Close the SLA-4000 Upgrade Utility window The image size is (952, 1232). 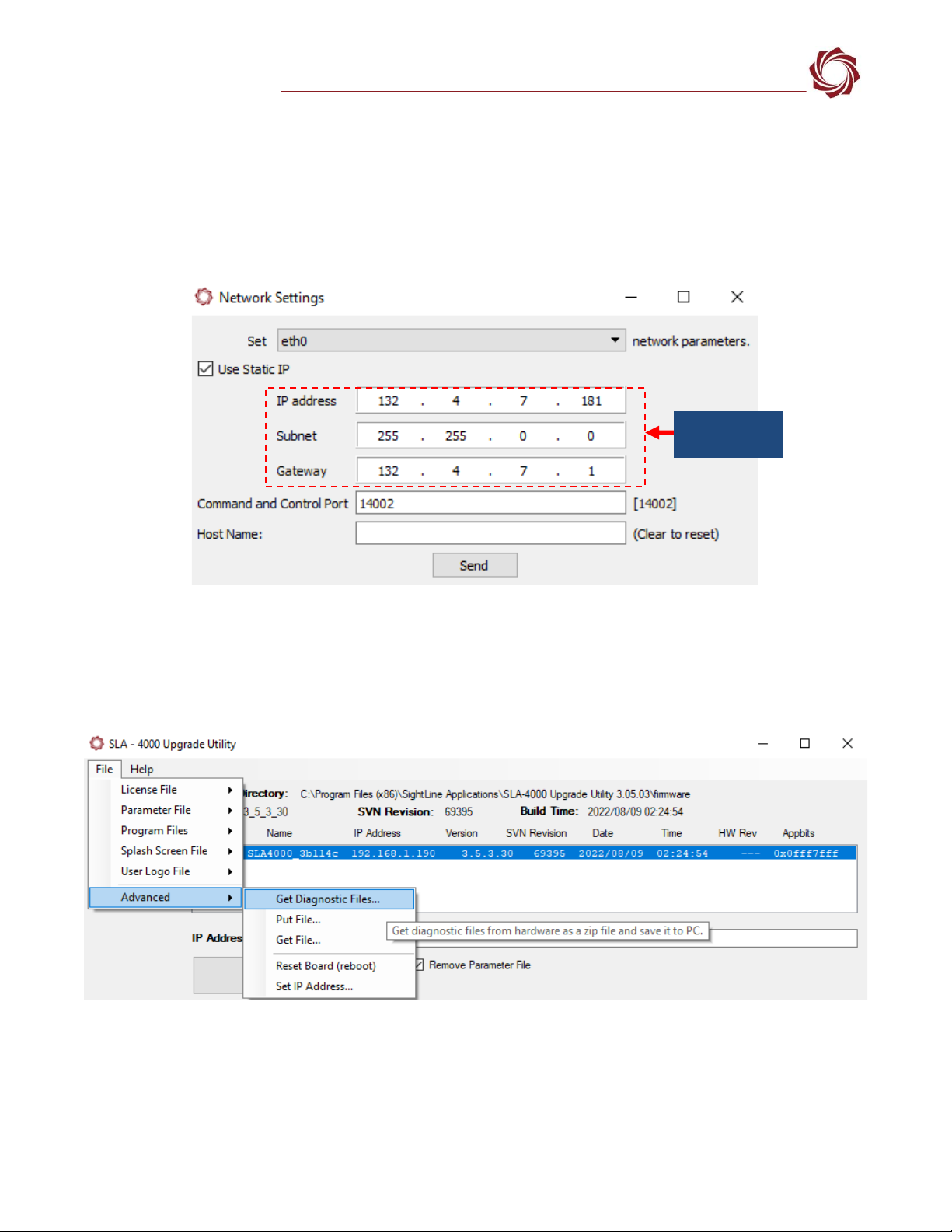(x=848, y=744)
